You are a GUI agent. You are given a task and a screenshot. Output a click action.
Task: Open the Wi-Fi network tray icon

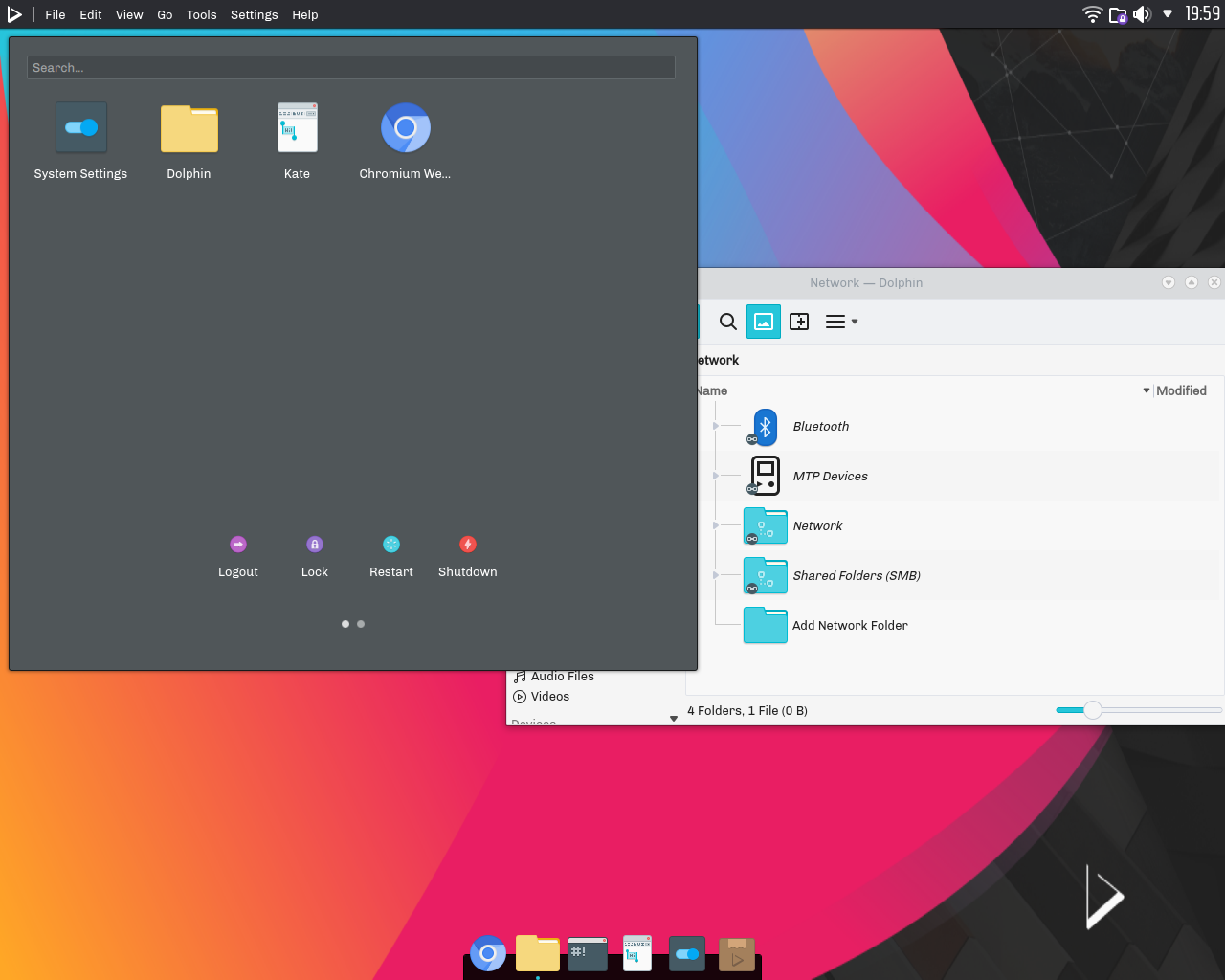tap(1092, 14)
